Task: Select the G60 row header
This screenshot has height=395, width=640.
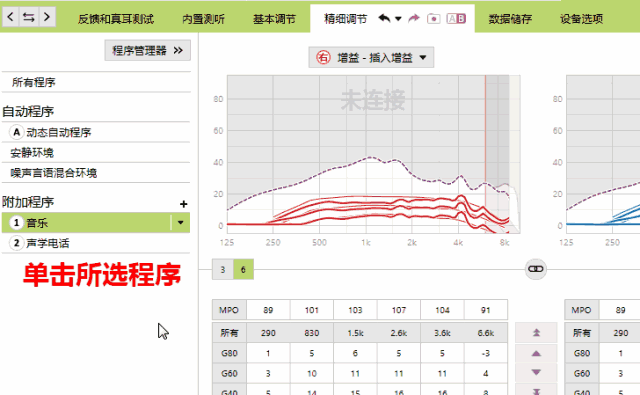Action: (229, 373)
